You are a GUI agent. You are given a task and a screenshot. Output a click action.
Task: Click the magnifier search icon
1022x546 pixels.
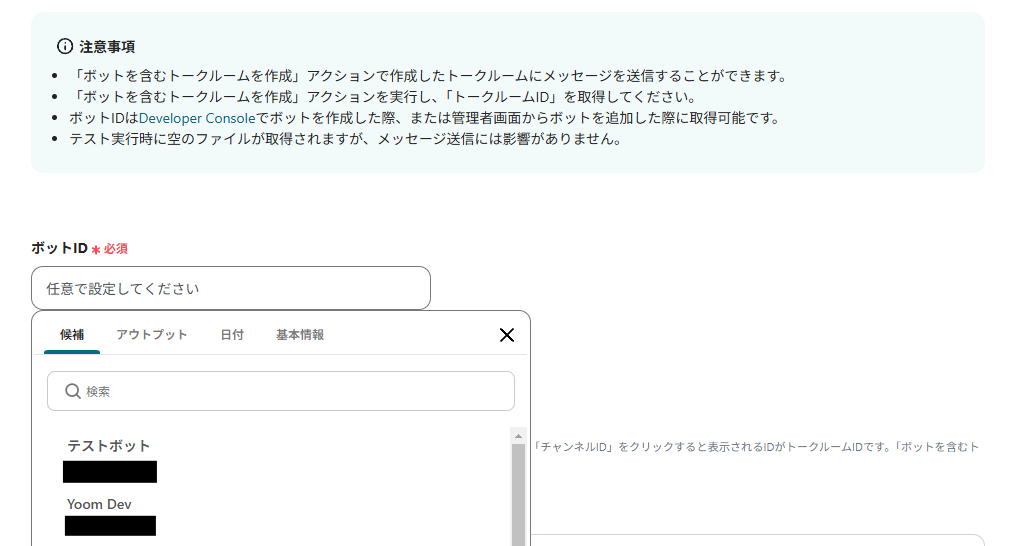click(x=73, y=391)
